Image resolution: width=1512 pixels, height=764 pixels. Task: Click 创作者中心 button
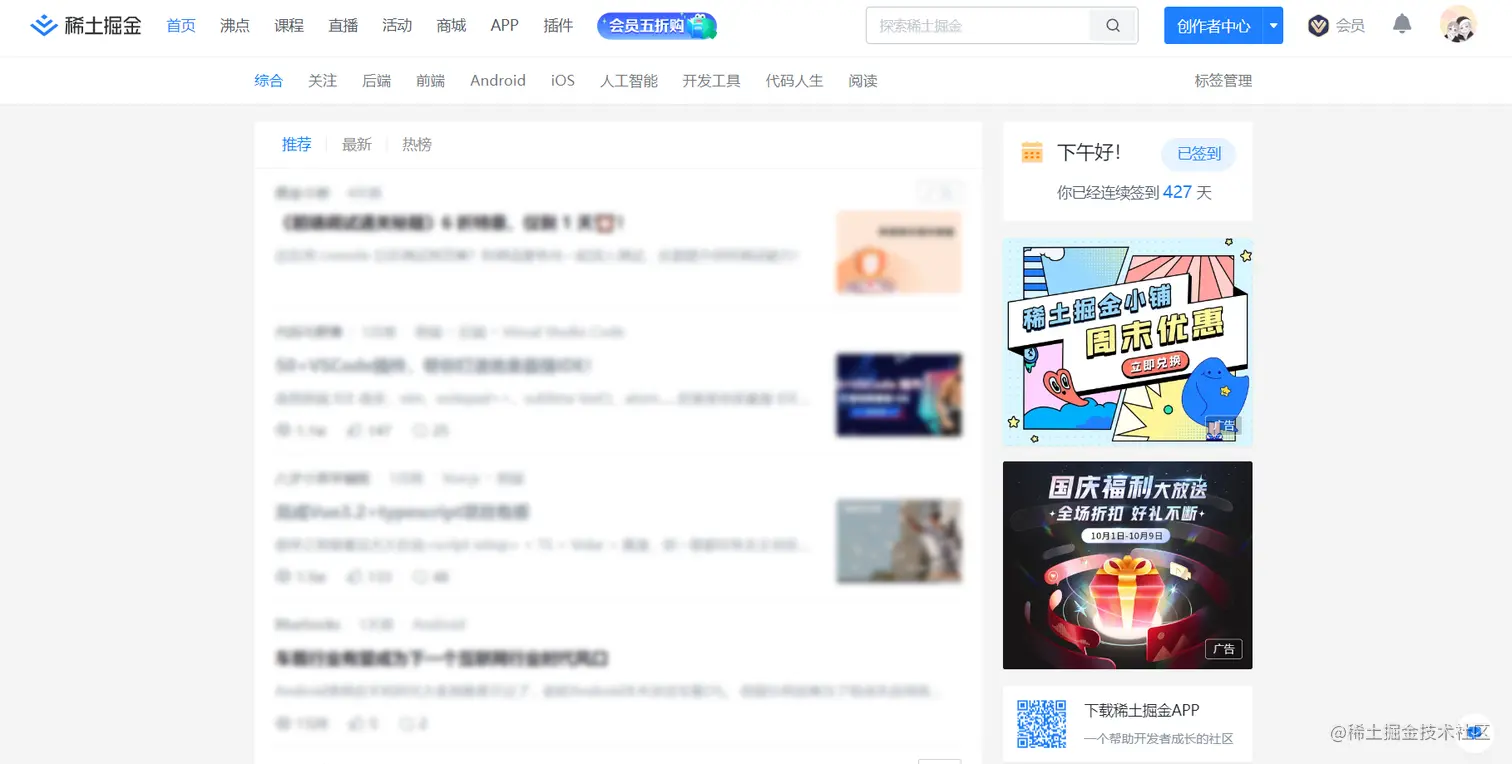(x=1213, y=26)
